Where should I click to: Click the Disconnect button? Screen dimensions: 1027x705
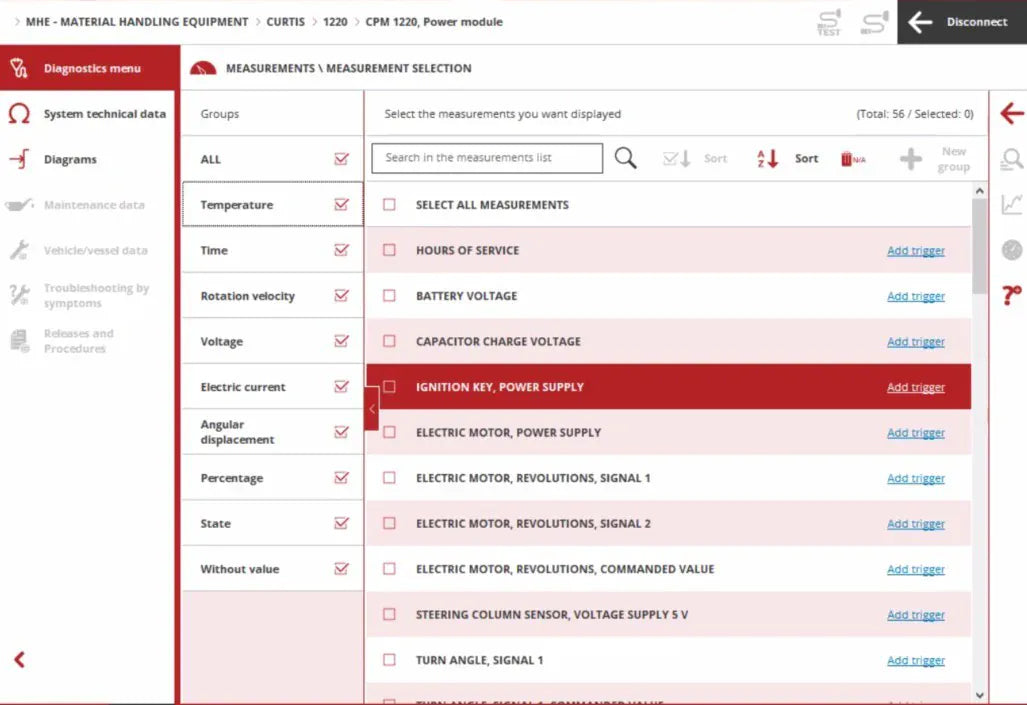pyautogui.click(x=961, y=22)
